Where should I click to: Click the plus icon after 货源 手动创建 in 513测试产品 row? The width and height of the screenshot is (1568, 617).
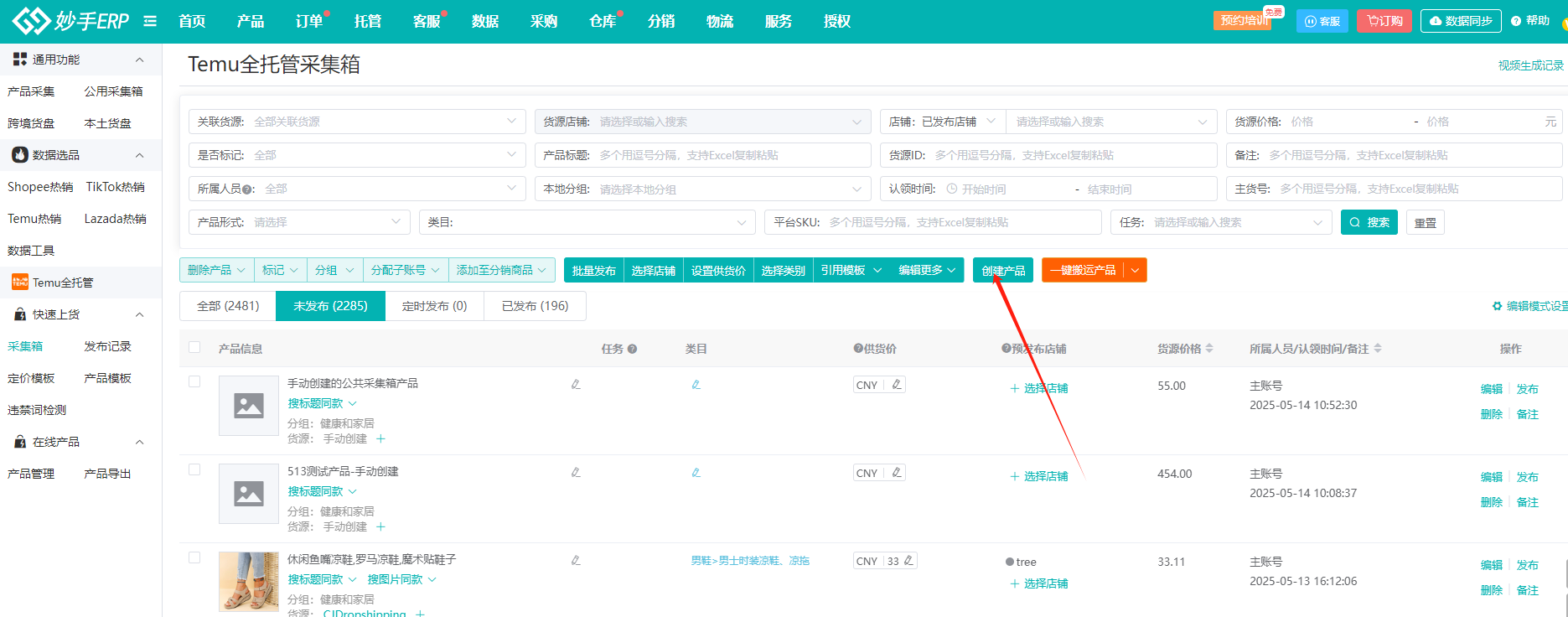pos(380,526)
